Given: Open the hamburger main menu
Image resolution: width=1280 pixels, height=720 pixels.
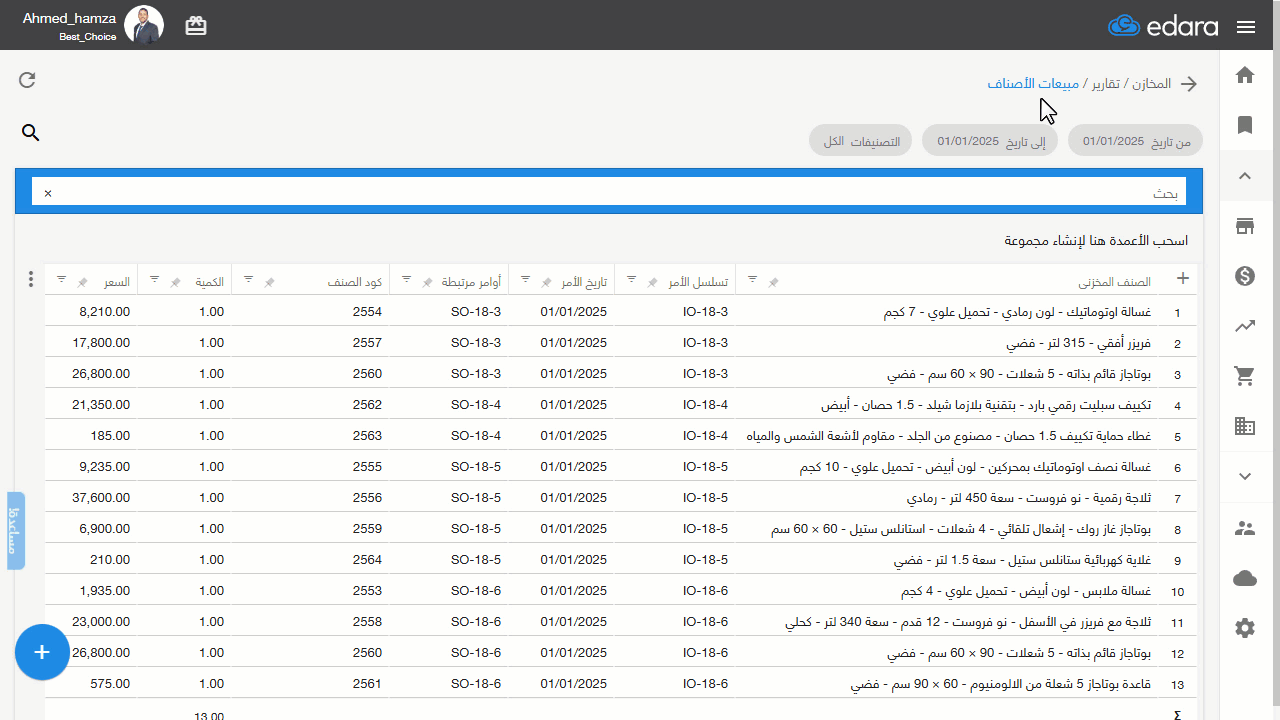Looking at the screenshot, I should (1246, 27).
